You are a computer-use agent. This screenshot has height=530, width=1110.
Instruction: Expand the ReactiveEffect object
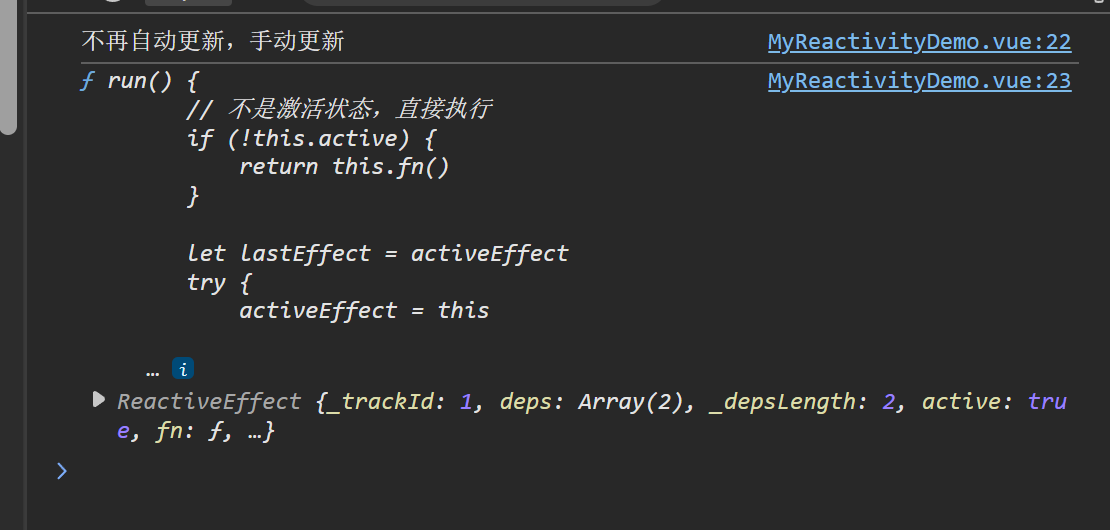click(98, 400)
